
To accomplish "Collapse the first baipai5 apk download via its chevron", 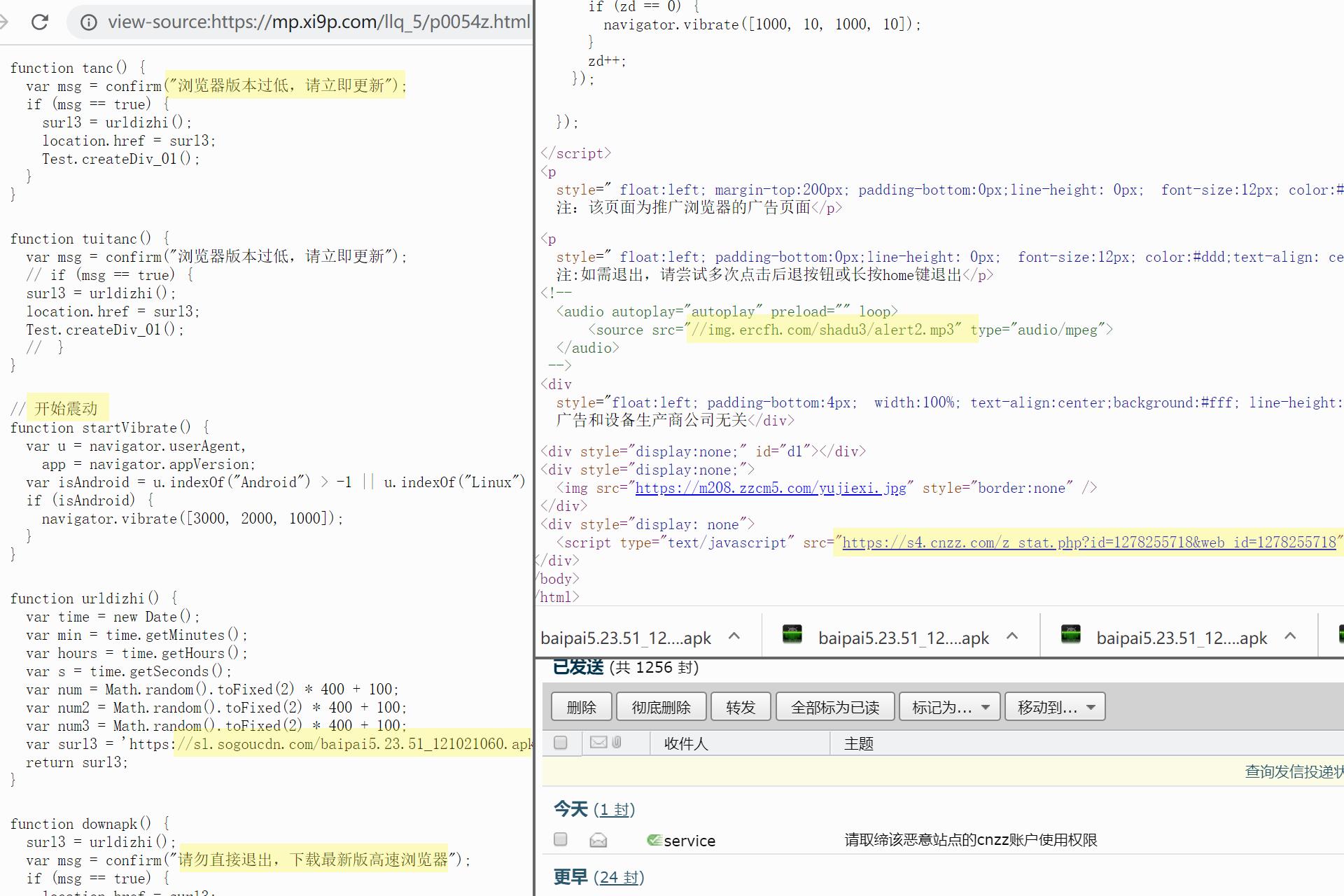I will point(734,636).
